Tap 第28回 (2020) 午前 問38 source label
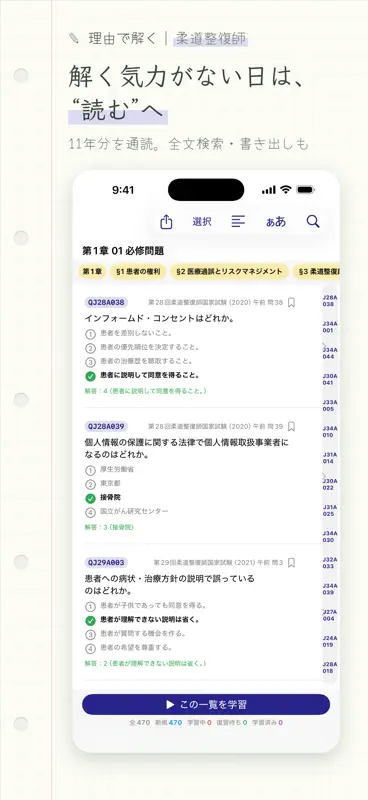Viewport: 368px width, 800px height. 215,303
